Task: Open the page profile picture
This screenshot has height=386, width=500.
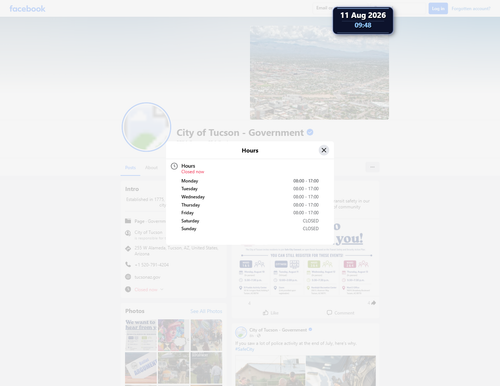Action: (146, 127)
